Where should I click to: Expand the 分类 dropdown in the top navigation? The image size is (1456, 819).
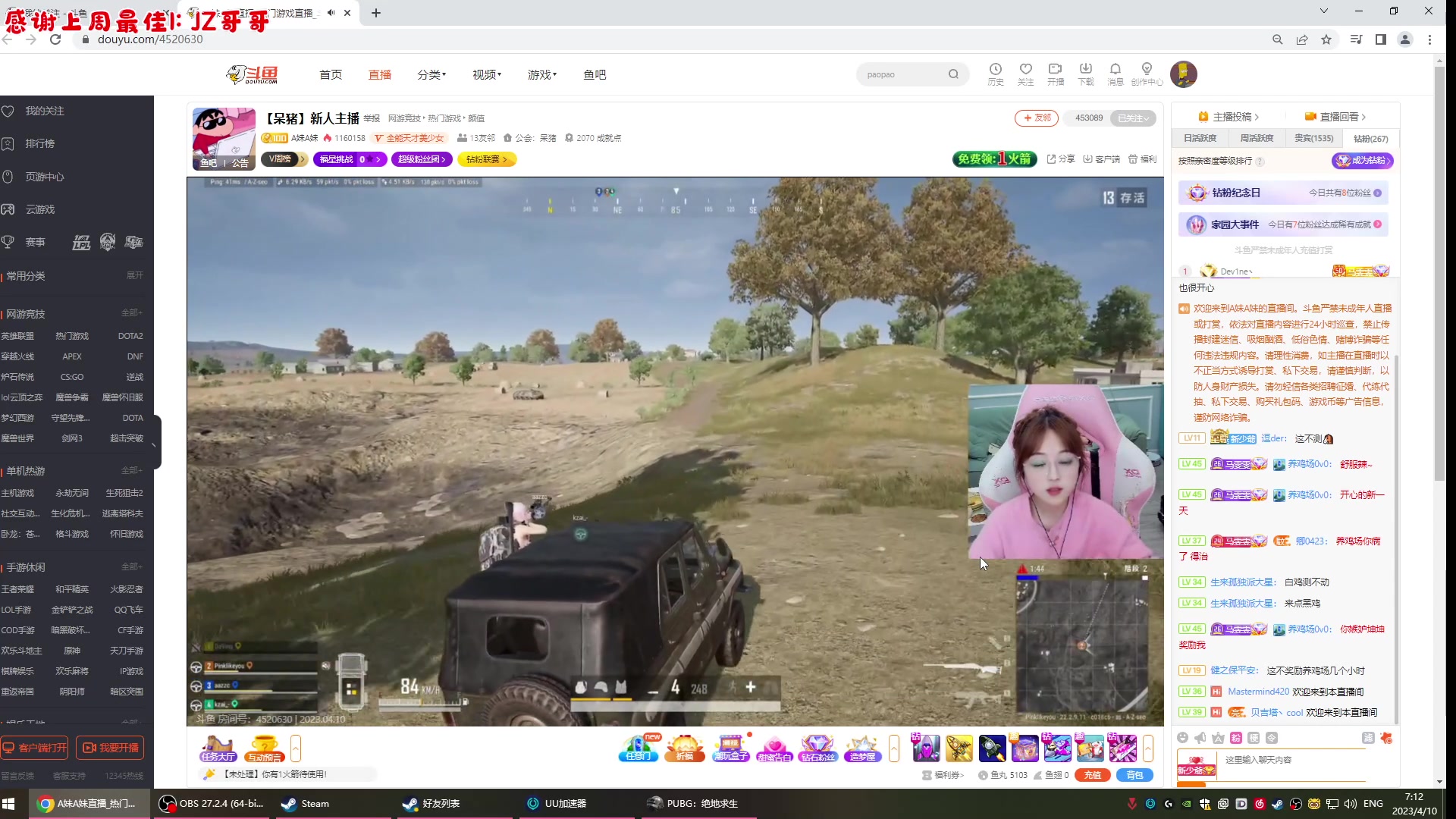tap(431, 74)
